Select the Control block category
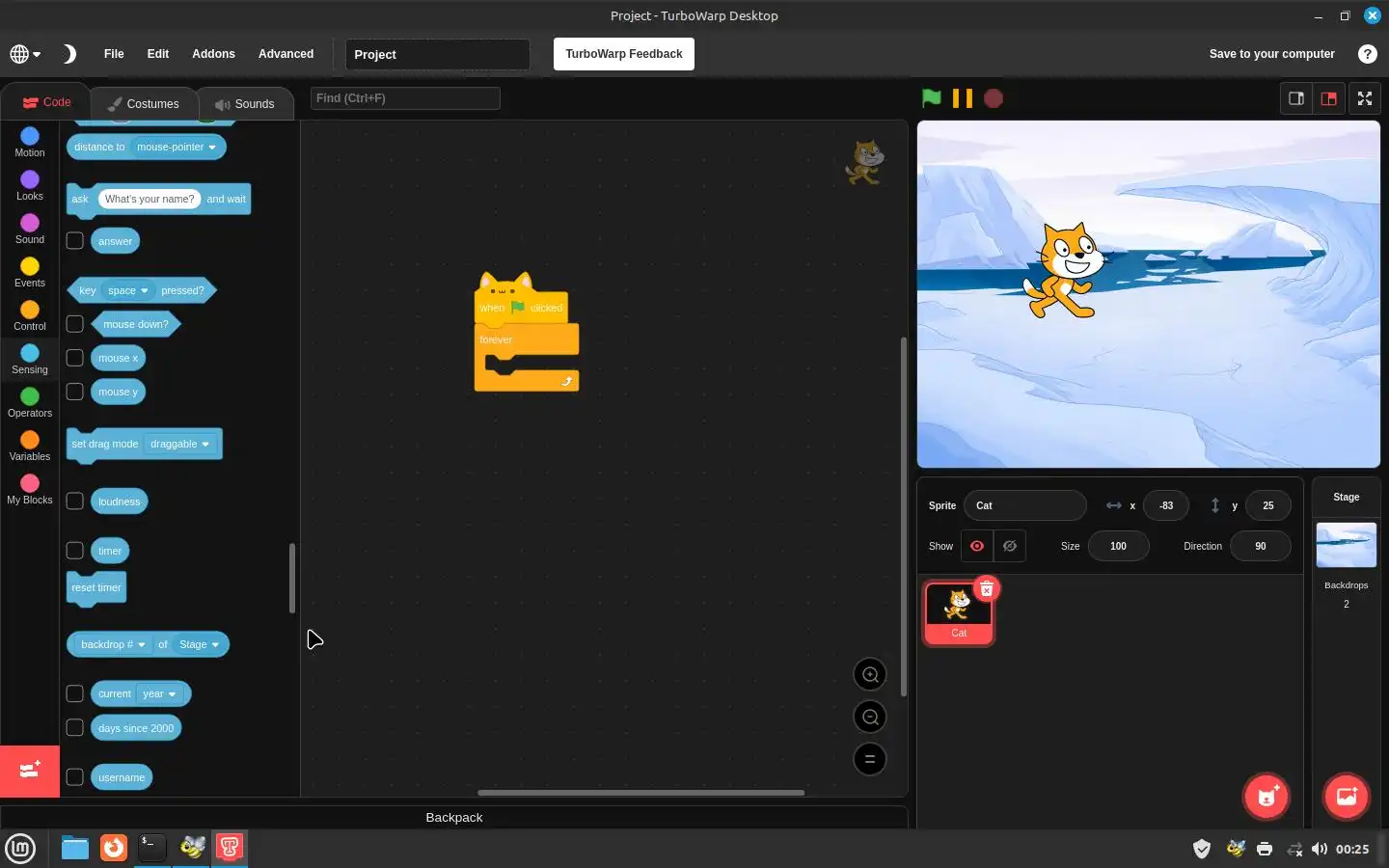Screen dimensions: 1389x868 (x=30, y=315)
